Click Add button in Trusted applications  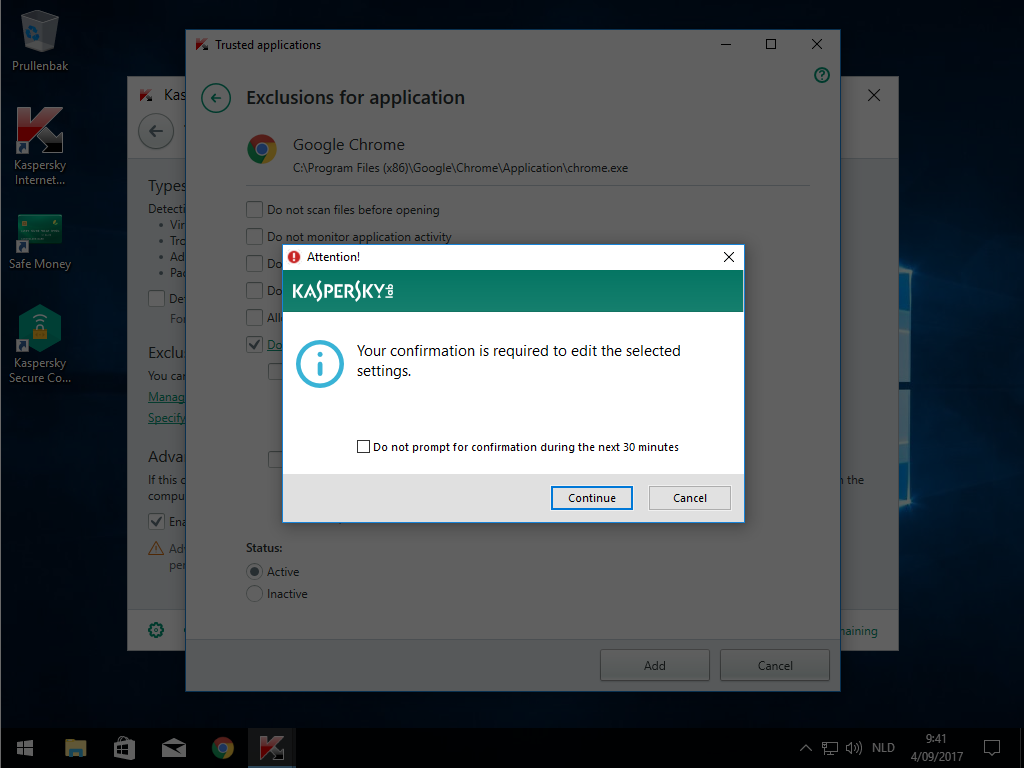click(x=654, y=665)
